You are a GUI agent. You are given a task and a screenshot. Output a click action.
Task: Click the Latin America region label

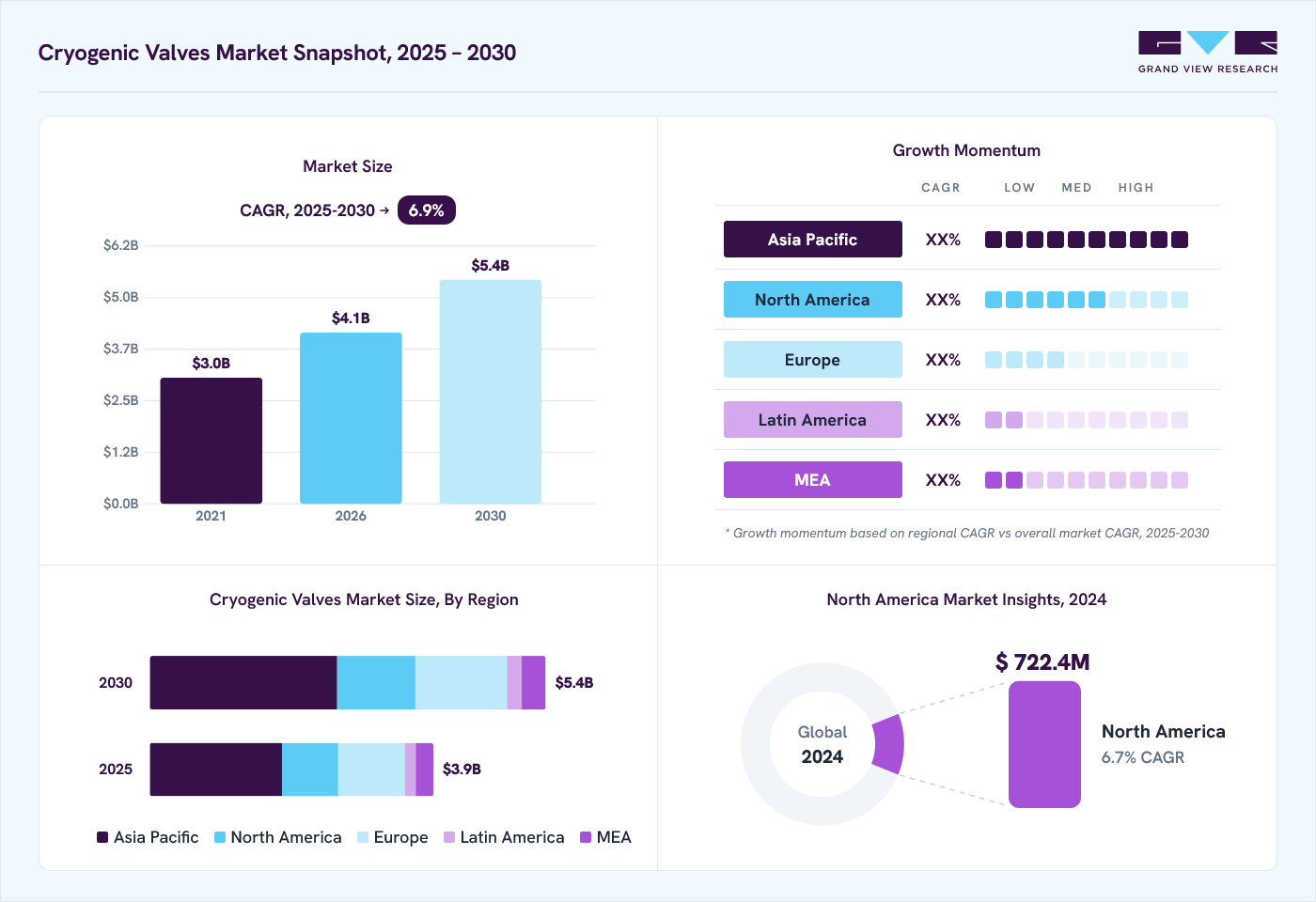[x=813, y=420]
